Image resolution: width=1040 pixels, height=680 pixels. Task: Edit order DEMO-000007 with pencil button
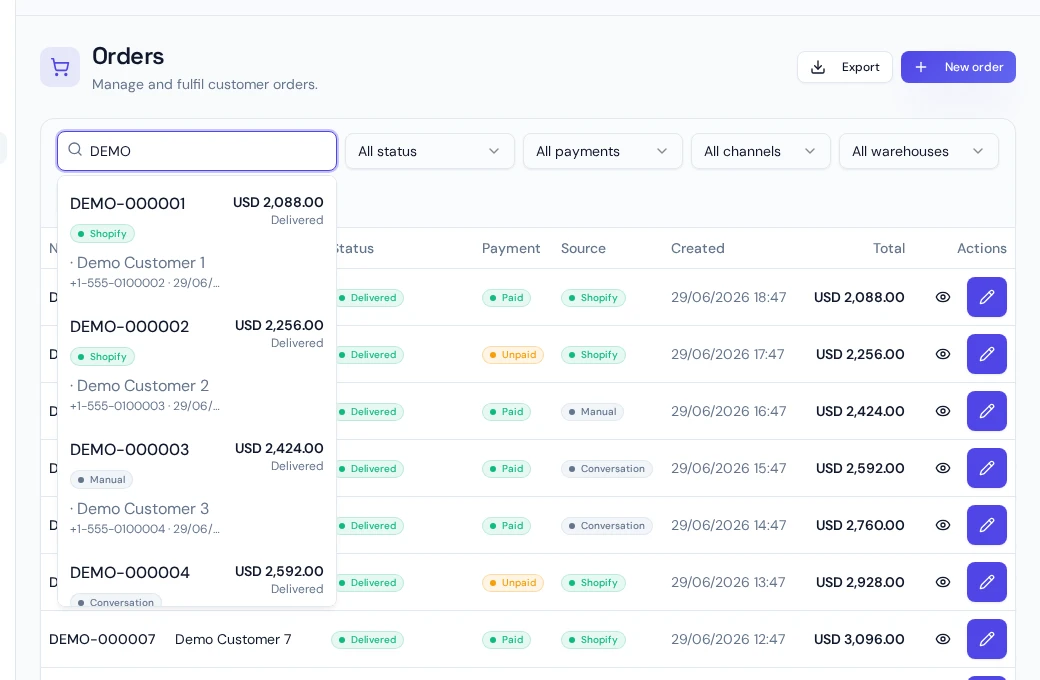[986, 640]
